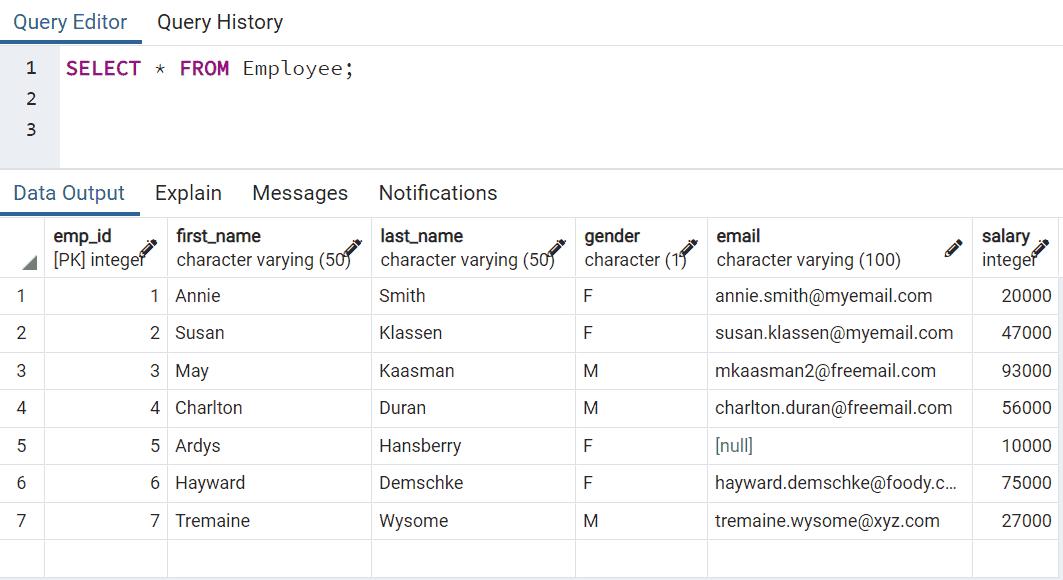The image size is (1063, 580).
Task: Open the Messages tab
Action: tap(300, 193)
